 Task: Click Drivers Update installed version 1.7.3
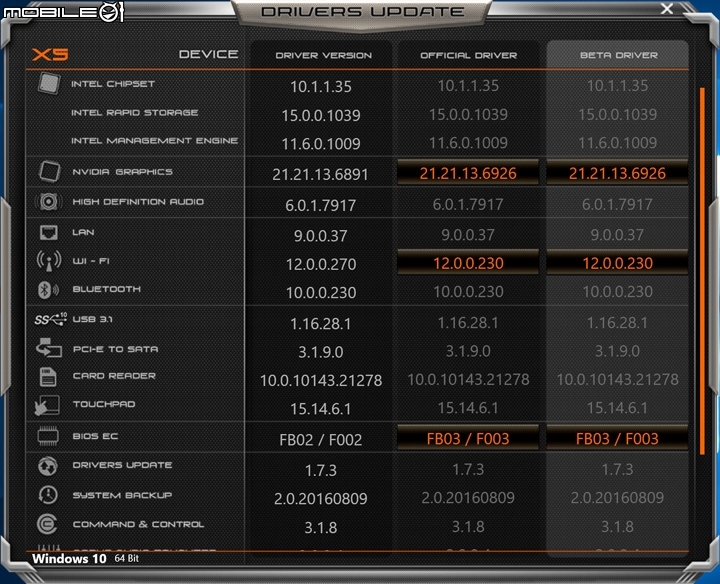[321, 470]
